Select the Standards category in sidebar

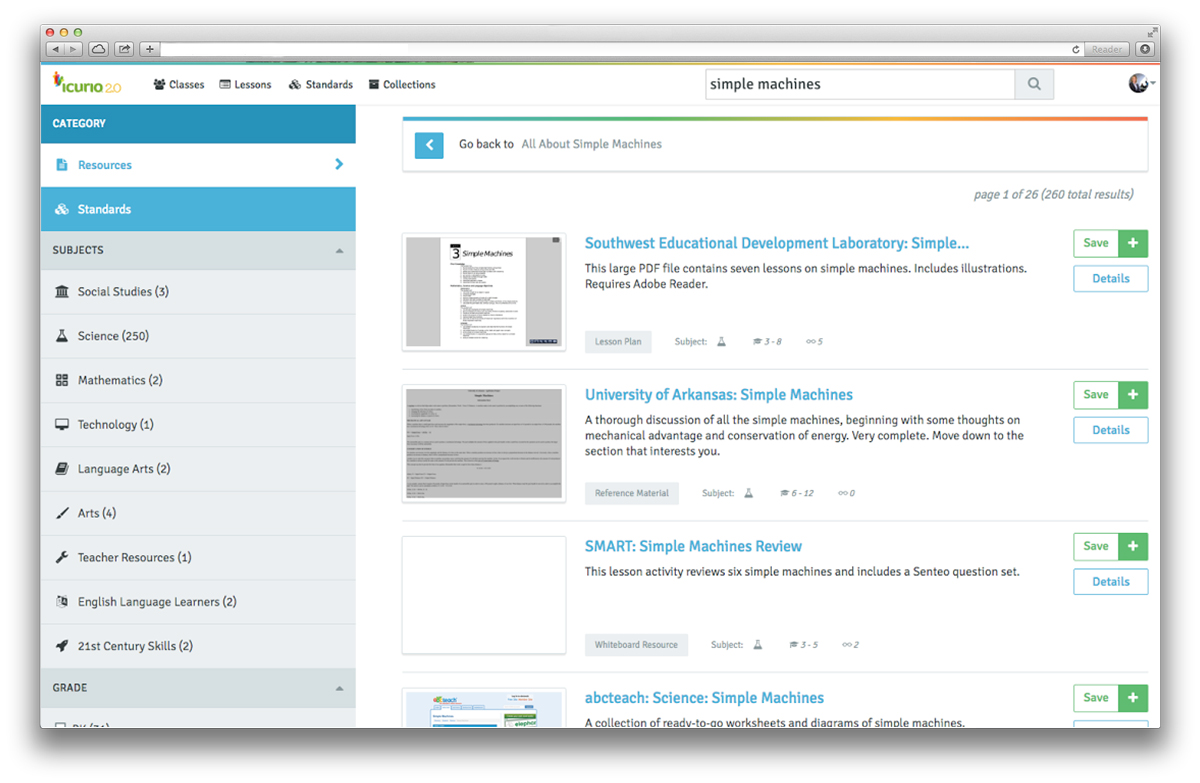[198, 209]
